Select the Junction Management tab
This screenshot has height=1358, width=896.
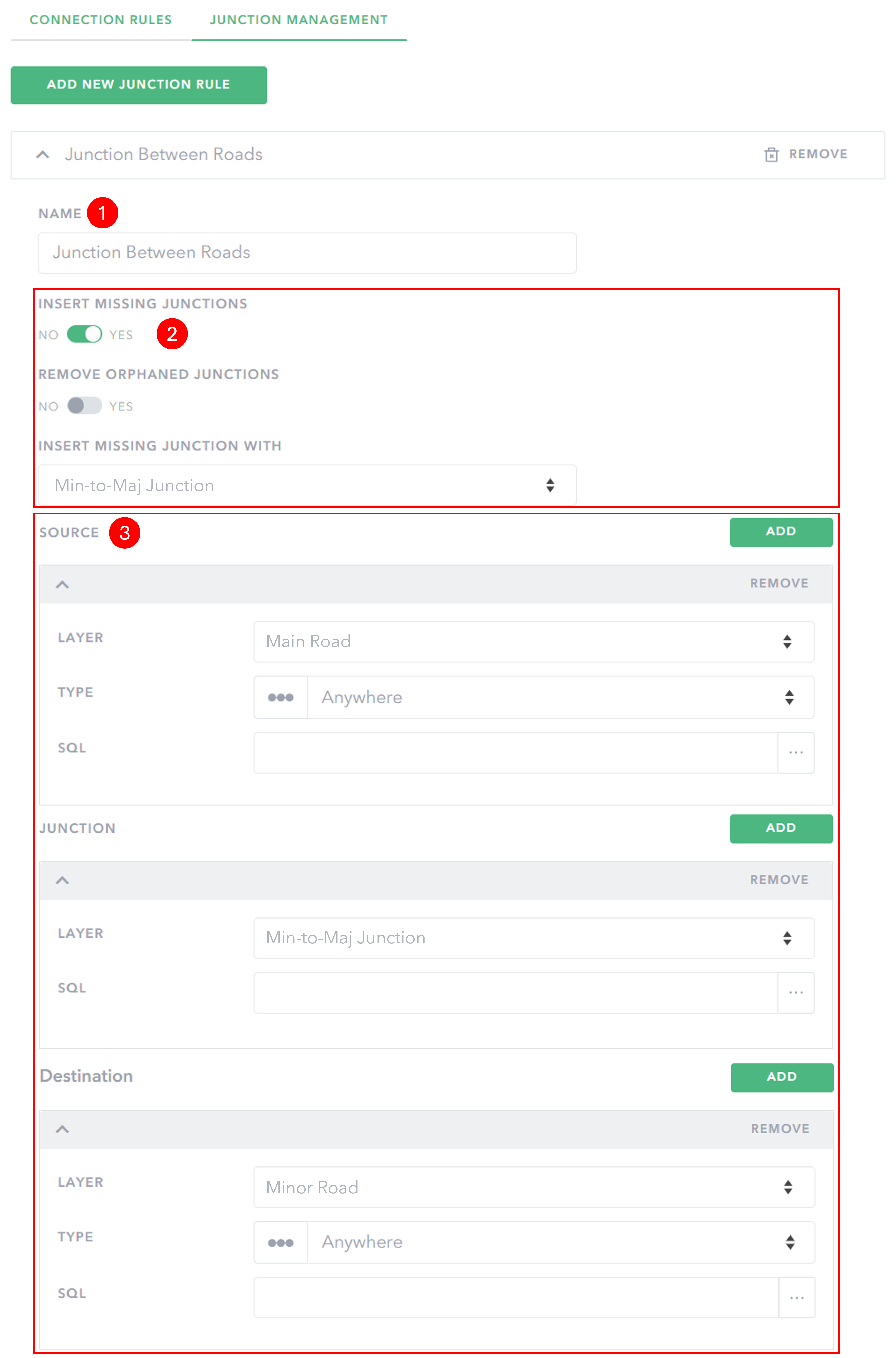[298, 20]
